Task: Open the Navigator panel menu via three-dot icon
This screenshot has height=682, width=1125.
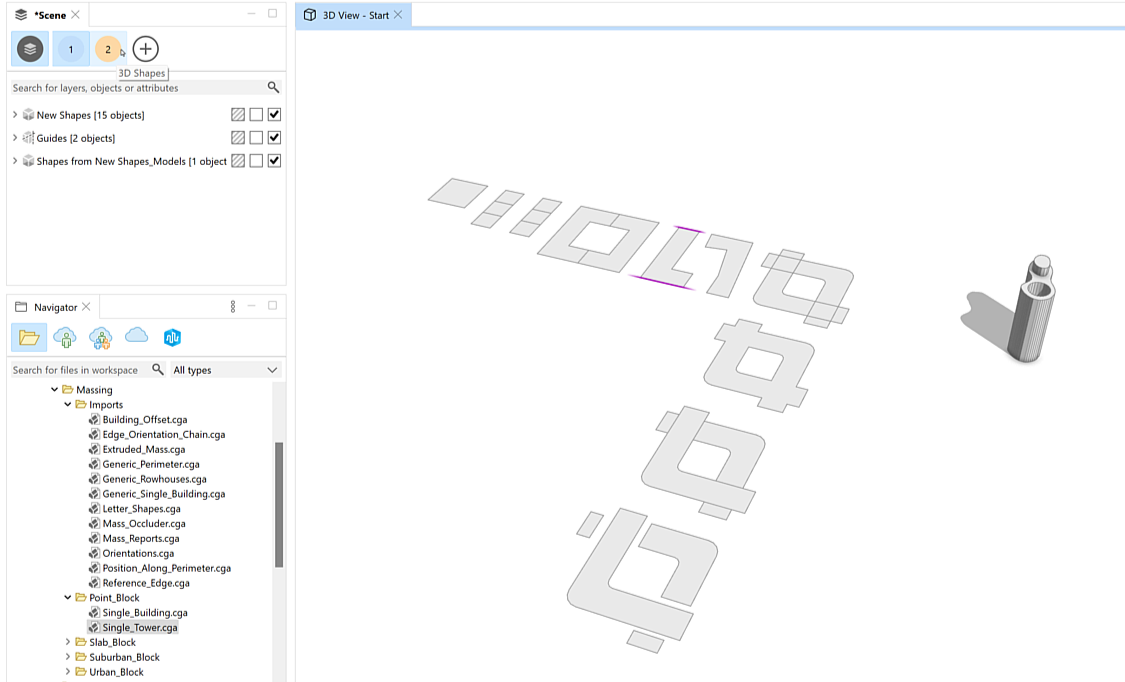Action: tap(233, 307)
